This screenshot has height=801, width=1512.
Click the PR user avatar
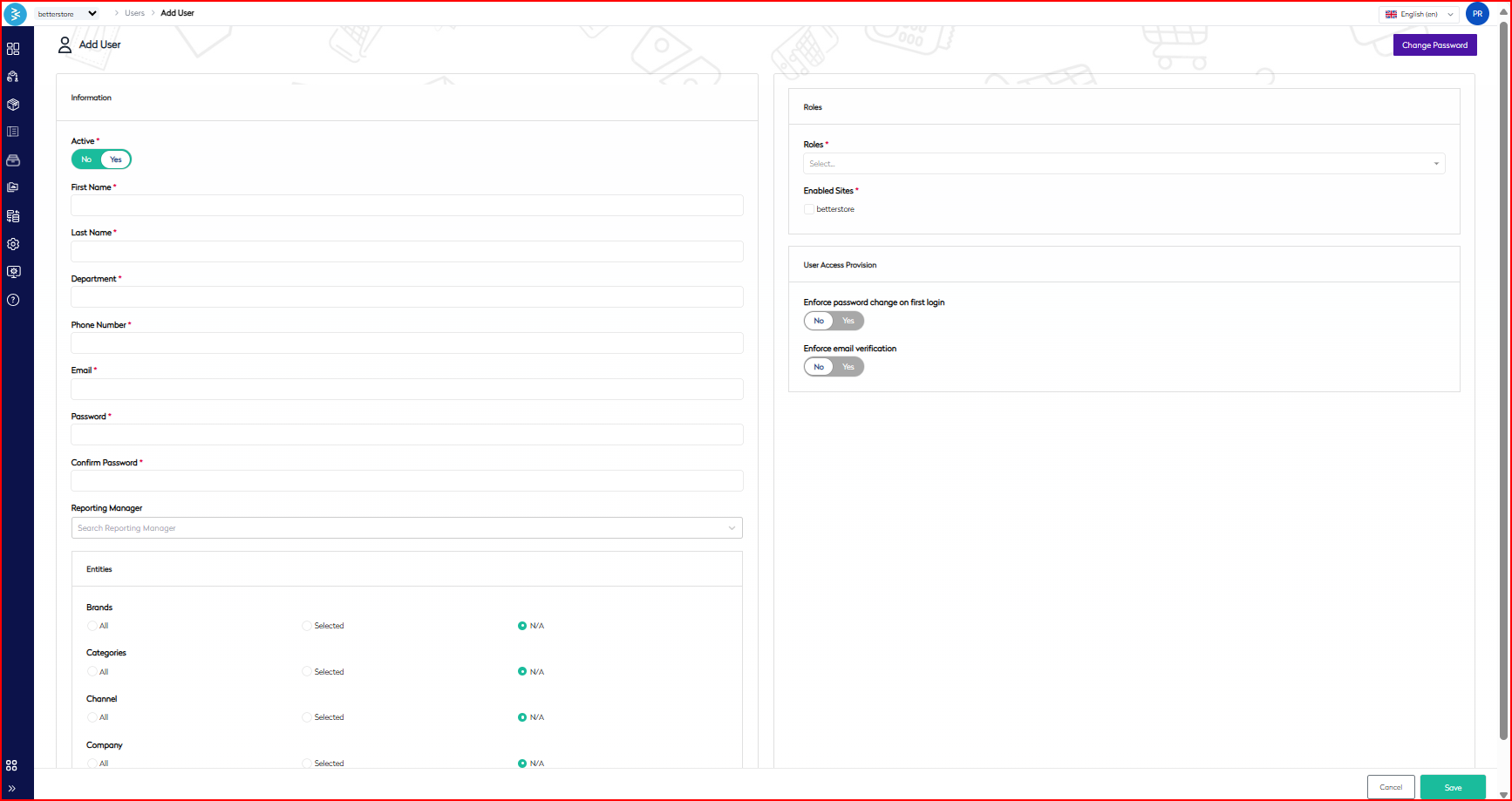point(1477,14)
